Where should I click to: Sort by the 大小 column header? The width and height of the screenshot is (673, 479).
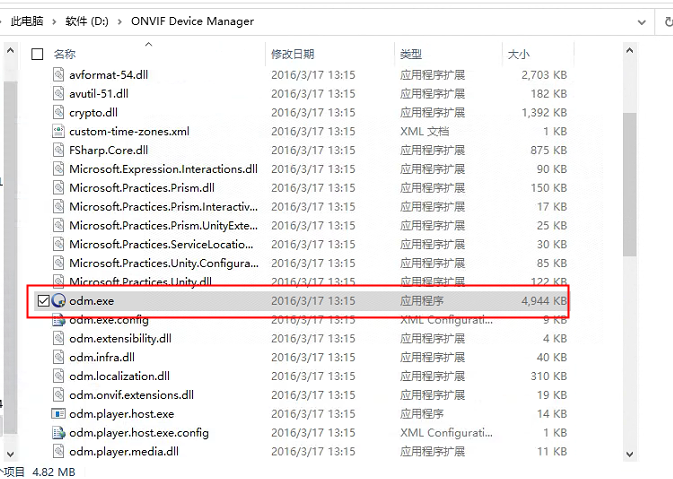point(518,54)
